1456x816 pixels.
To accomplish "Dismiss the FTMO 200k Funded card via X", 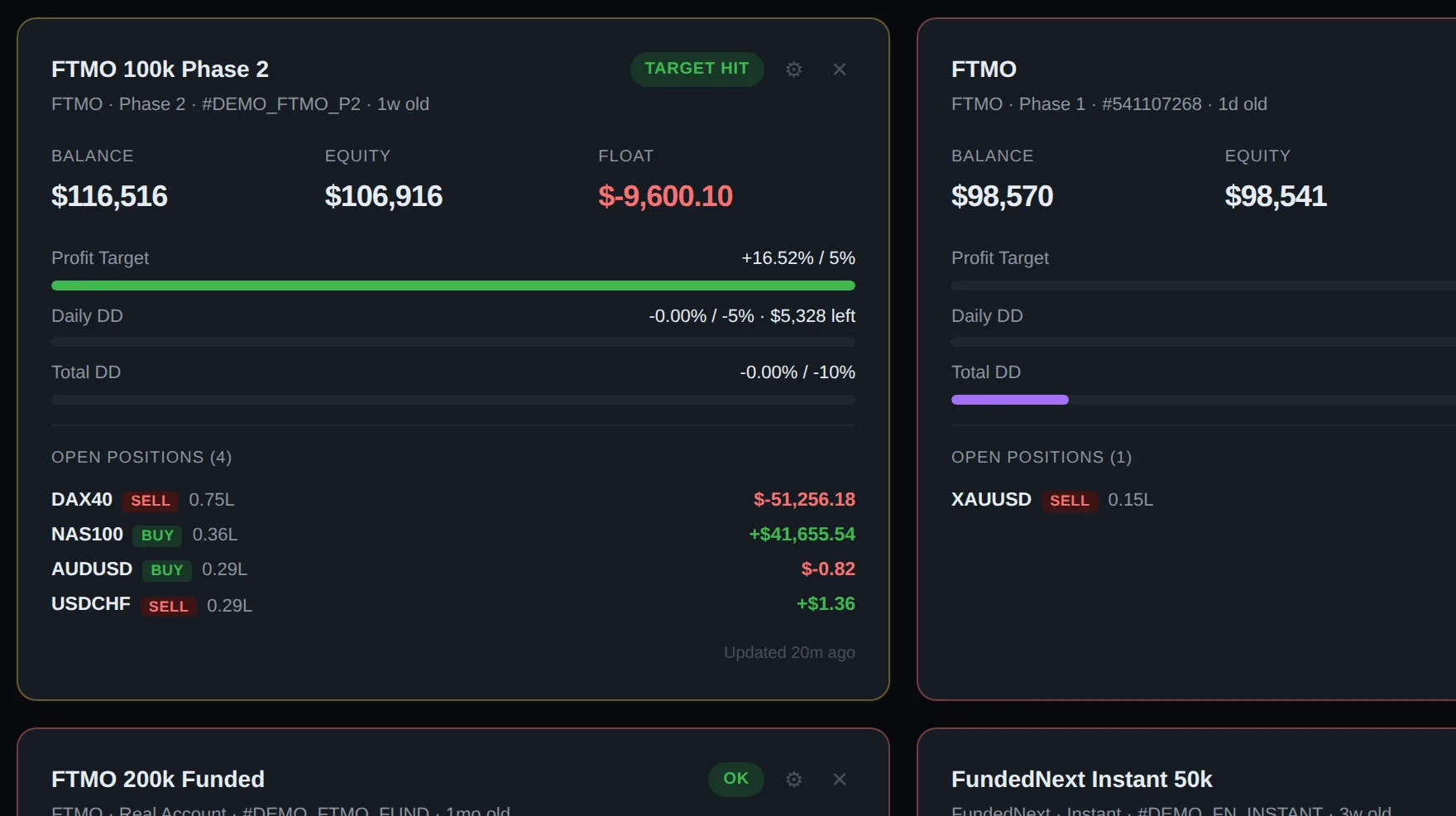I will coord(839,780).
